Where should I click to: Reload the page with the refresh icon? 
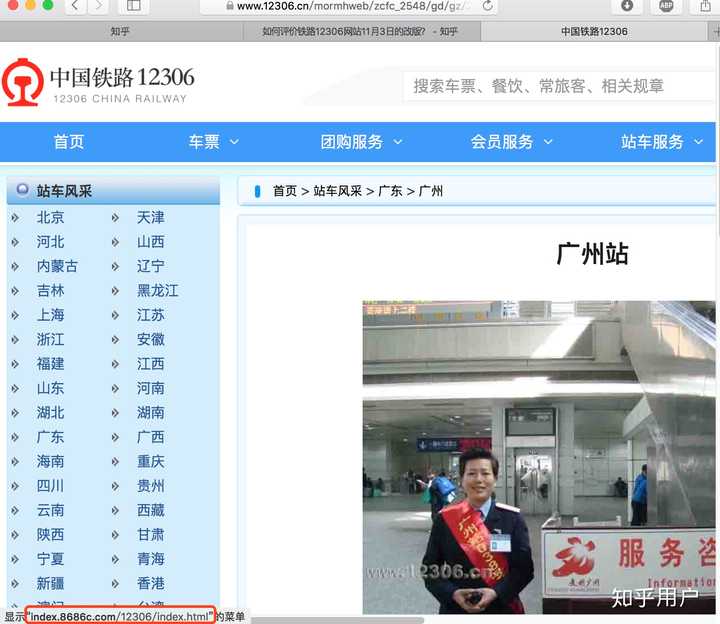[x=488, y=6]
